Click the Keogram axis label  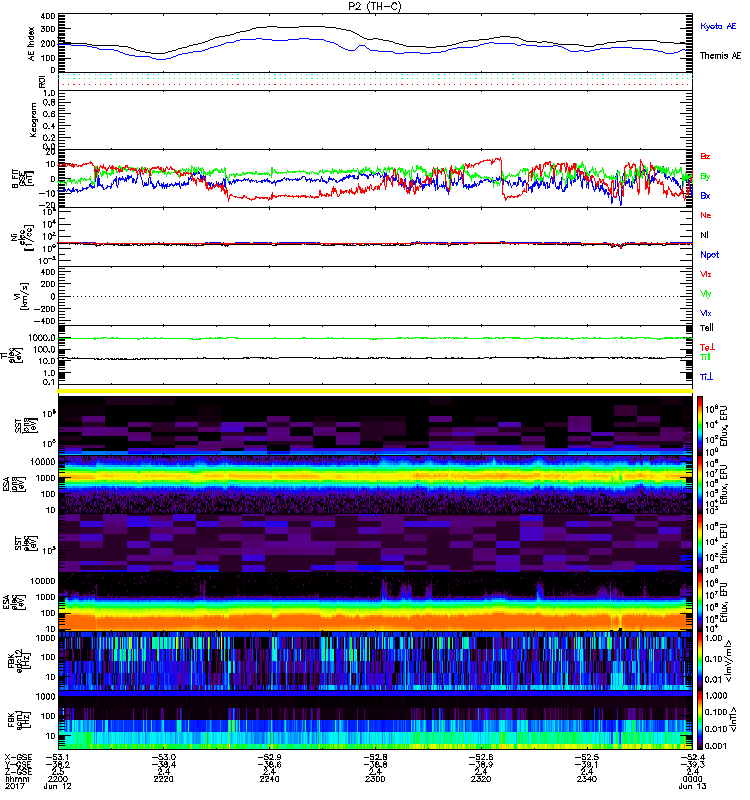pyautogui.click(x=33, y=120)
